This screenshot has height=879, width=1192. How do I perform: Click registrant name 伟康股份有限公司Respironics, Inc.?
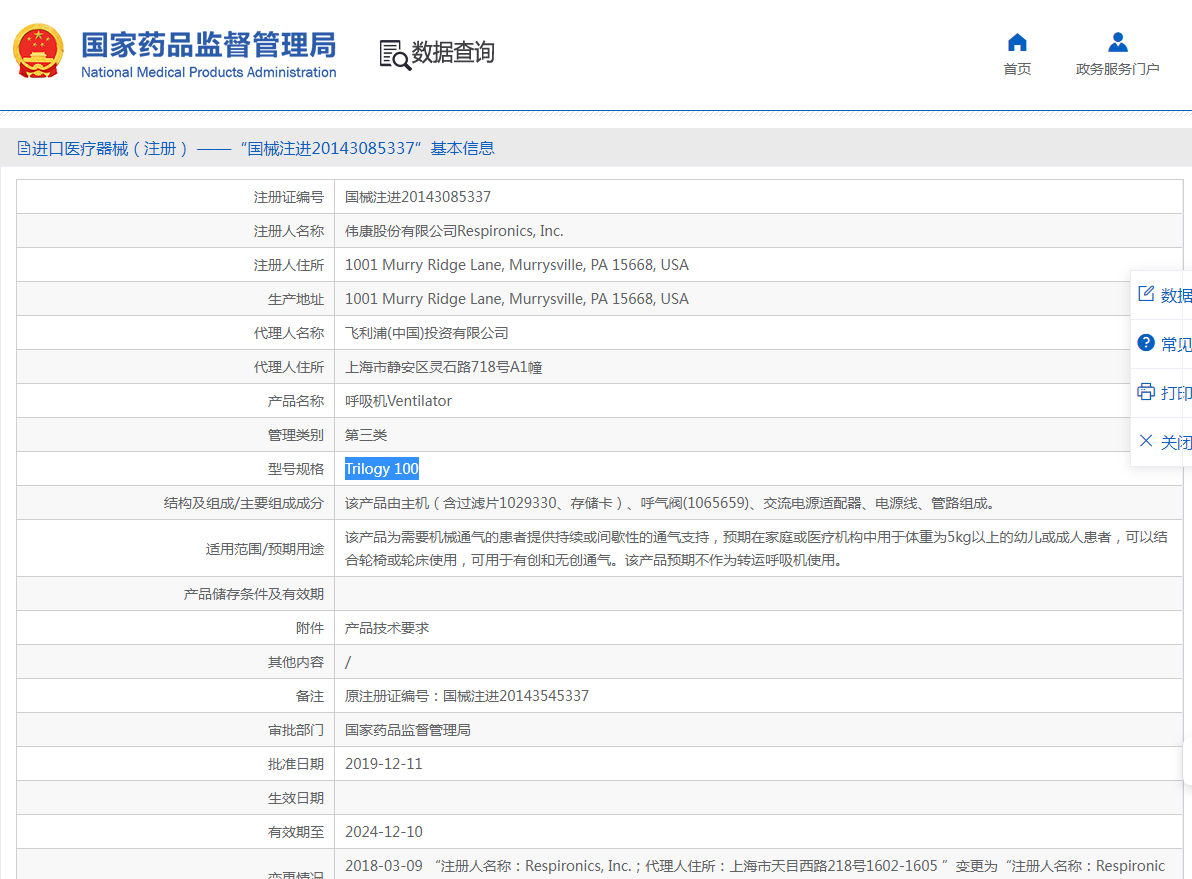[455, 231]
